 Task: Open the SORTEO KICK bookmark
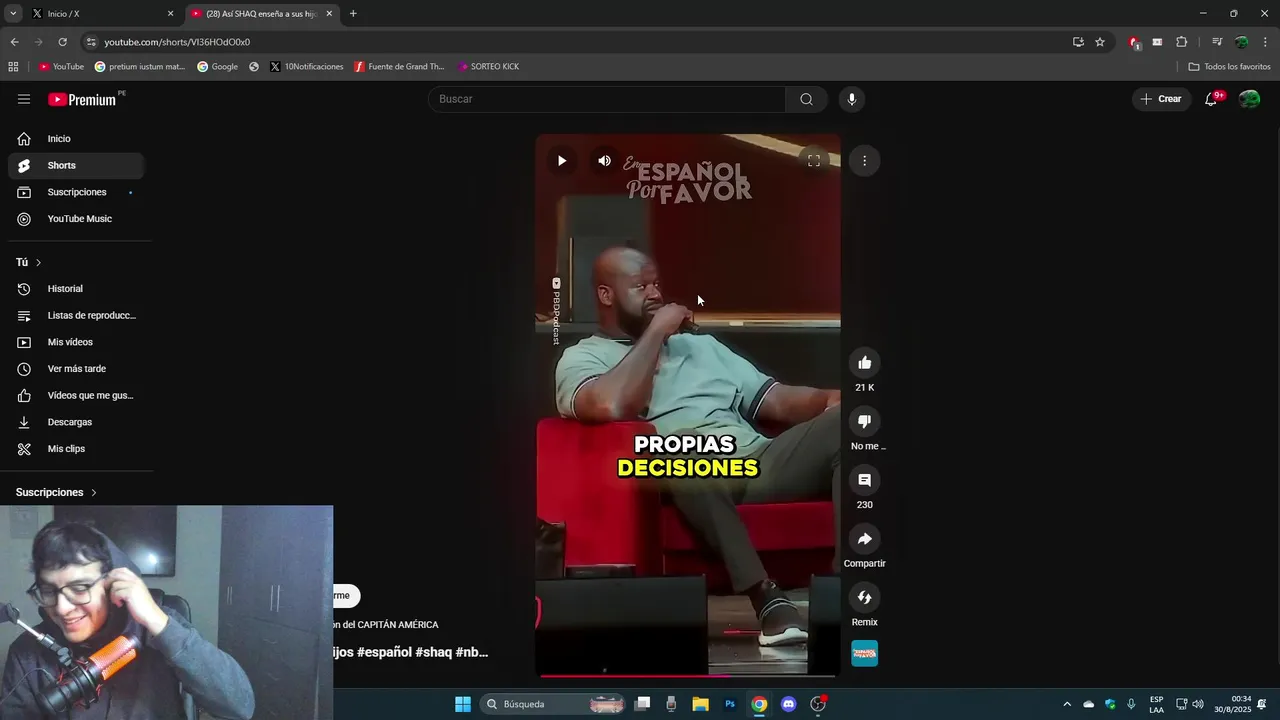click(x=489, y=67)
